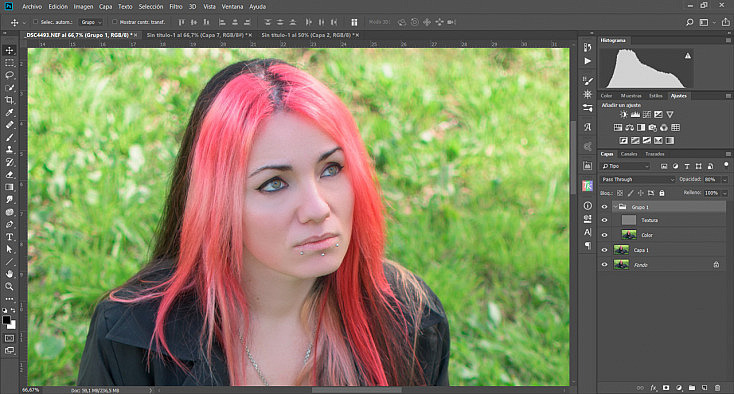The width and height of the screenshot is (734, 394).
Task: Select the Crop tool
Action: coord(9,100)
